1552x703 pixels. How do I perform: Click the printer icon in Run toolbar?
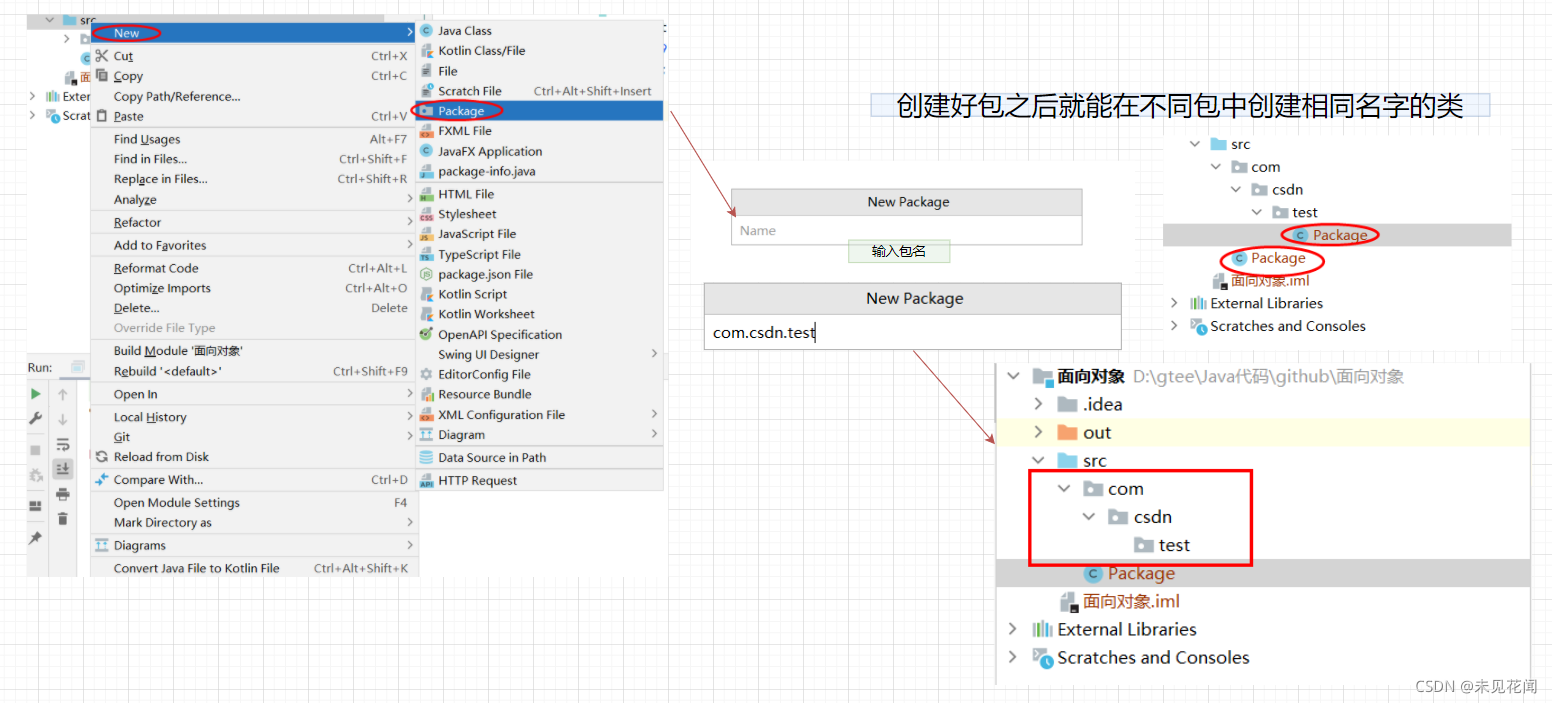(x=63, y=494)
